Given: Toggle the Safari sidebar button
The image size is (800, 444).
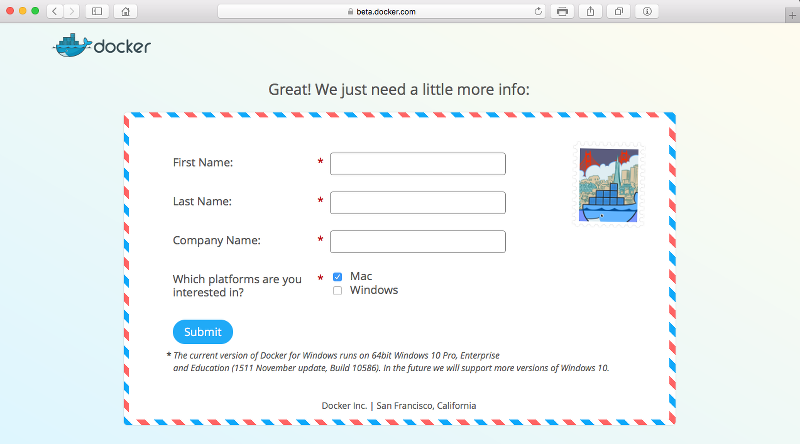Looking at the screenshot, I should click(97, 11).
